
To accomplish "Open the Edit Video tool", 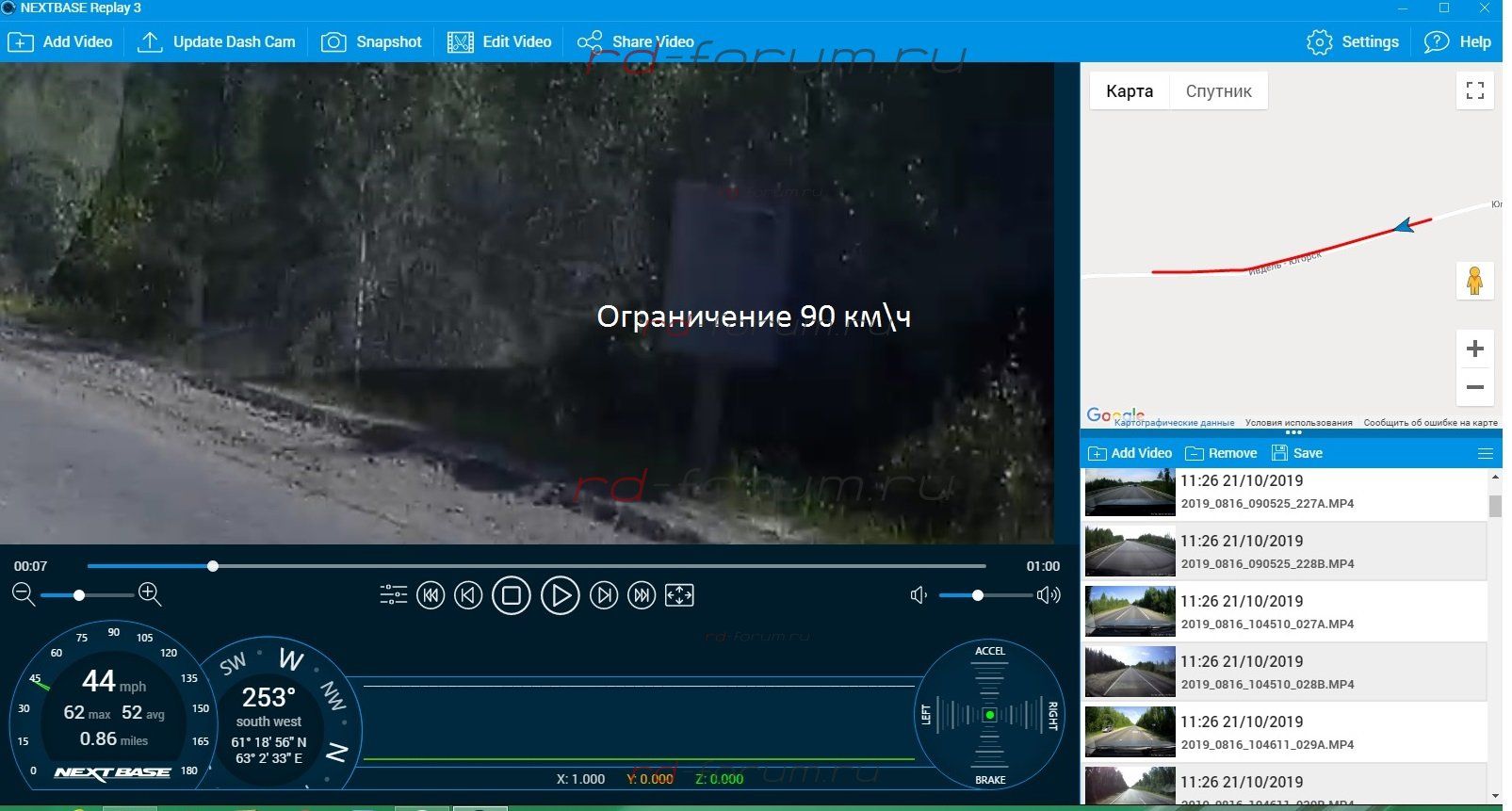I will pos(499,42).
